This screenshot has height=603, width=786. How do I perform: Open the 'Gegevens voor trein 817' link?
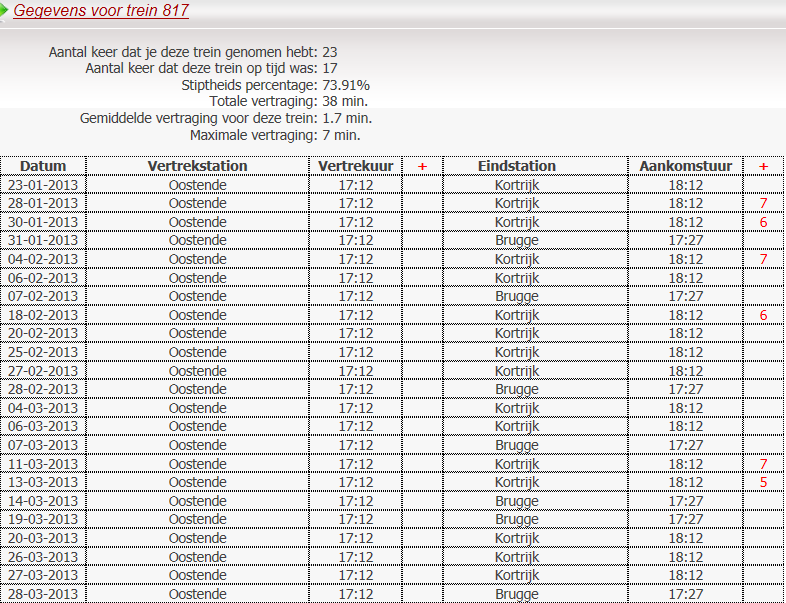click(x=101, y=11)
